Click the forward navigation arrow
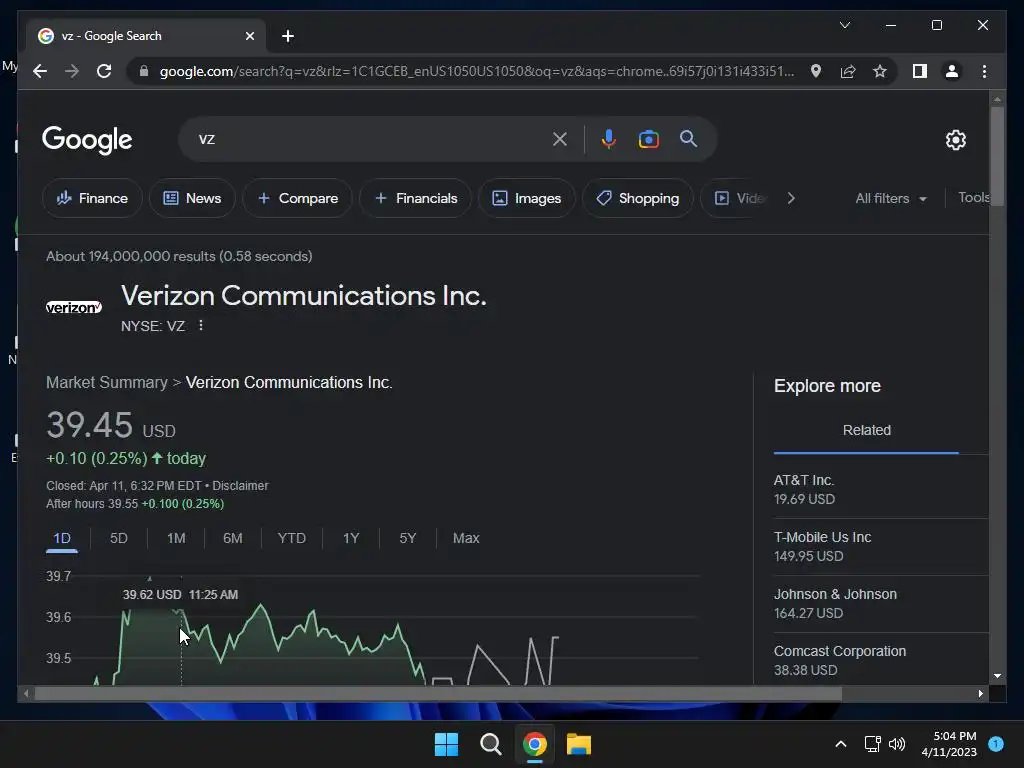Screen dimensions: 1024x768 (72, 71)
